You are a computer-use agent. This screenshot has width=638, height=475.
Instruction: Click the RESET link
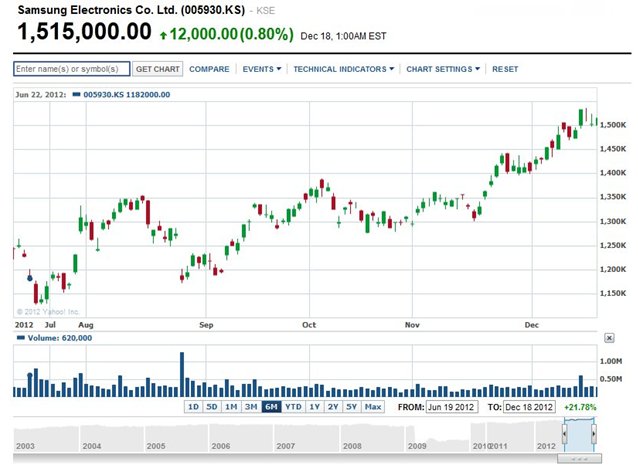(505, 69)
